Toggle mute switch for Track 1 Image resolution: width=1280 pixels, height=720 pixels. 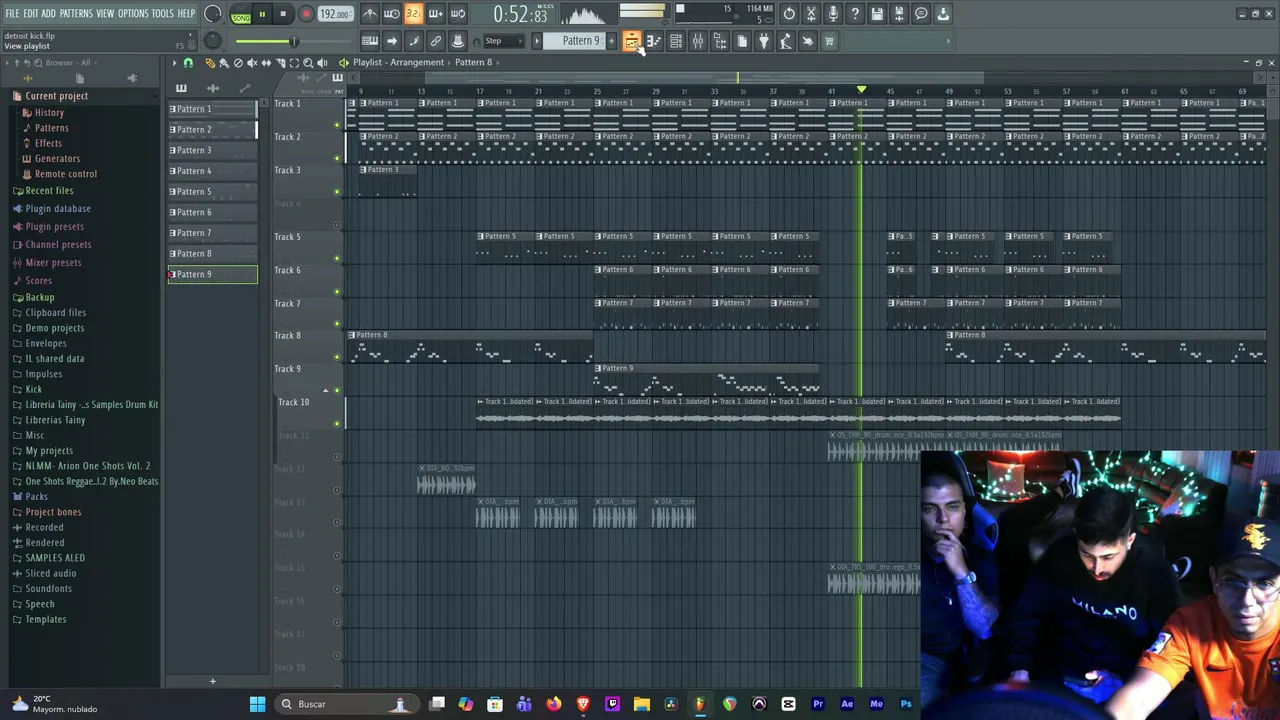point(337,125)
